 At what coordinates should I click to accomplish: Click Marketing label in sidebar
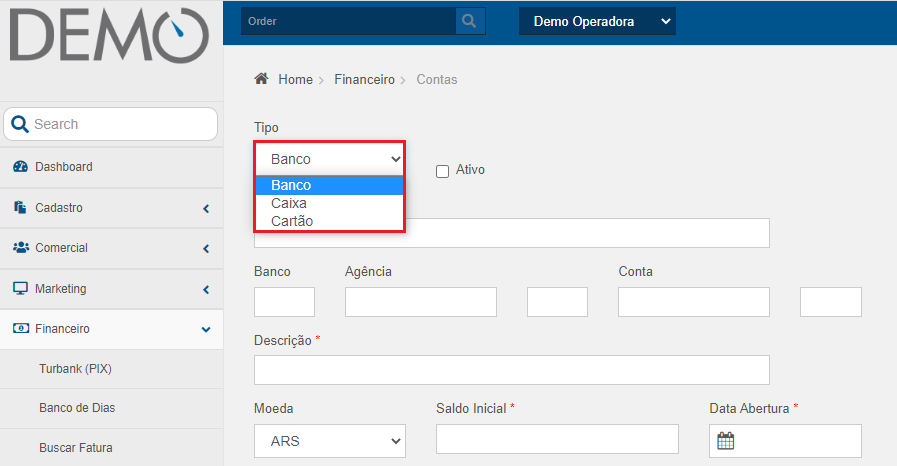[x=61, y=289]
